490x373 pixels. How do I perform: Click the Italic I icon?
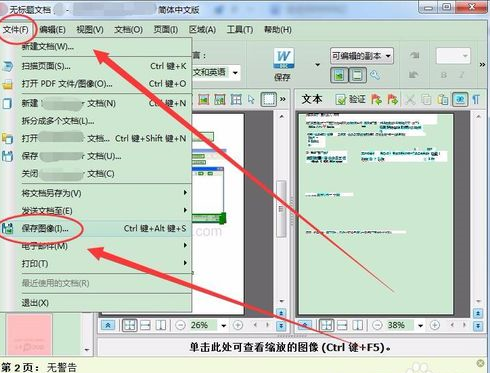462,75
